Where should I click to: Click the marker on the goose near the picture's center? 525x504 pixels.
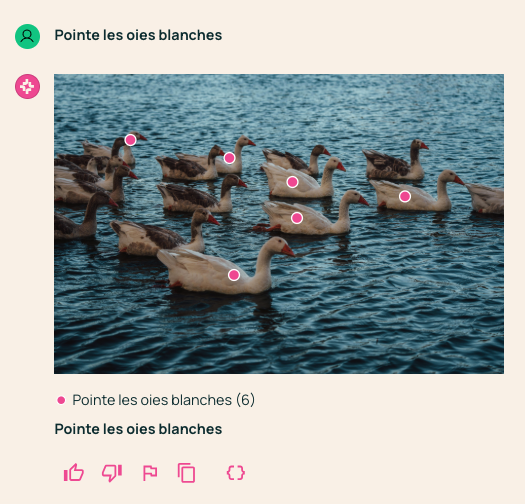(292, 182)
